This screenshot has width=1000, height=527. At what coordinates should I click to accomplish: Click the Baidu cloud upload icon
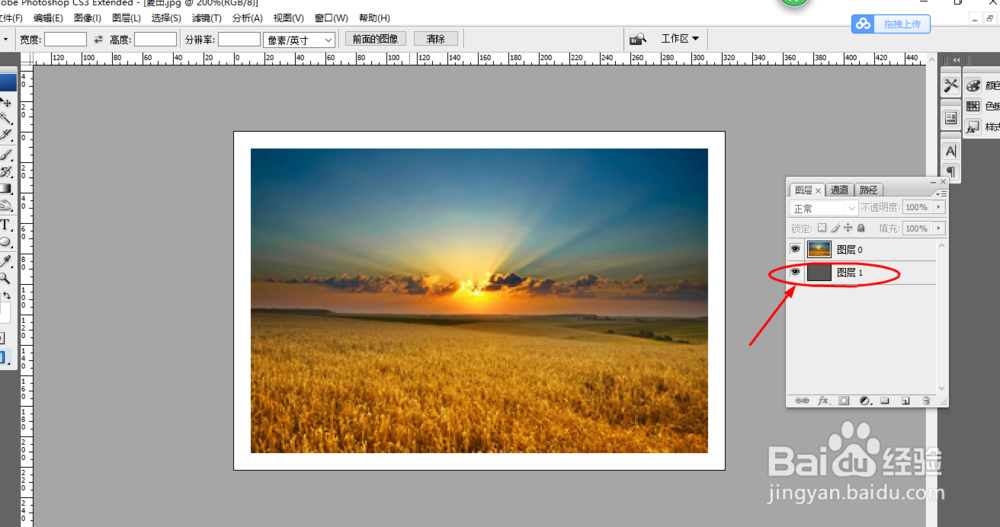[x=863, y=24]
